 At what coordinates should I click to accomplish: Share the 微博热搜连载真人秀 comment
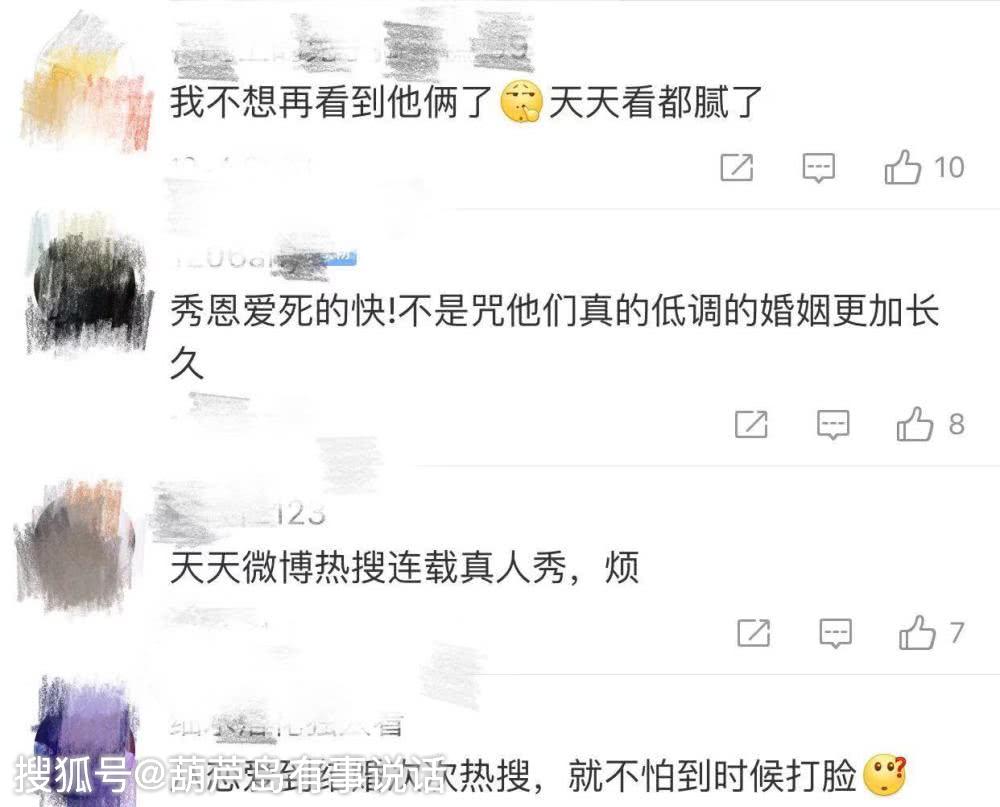pos(754,632)
